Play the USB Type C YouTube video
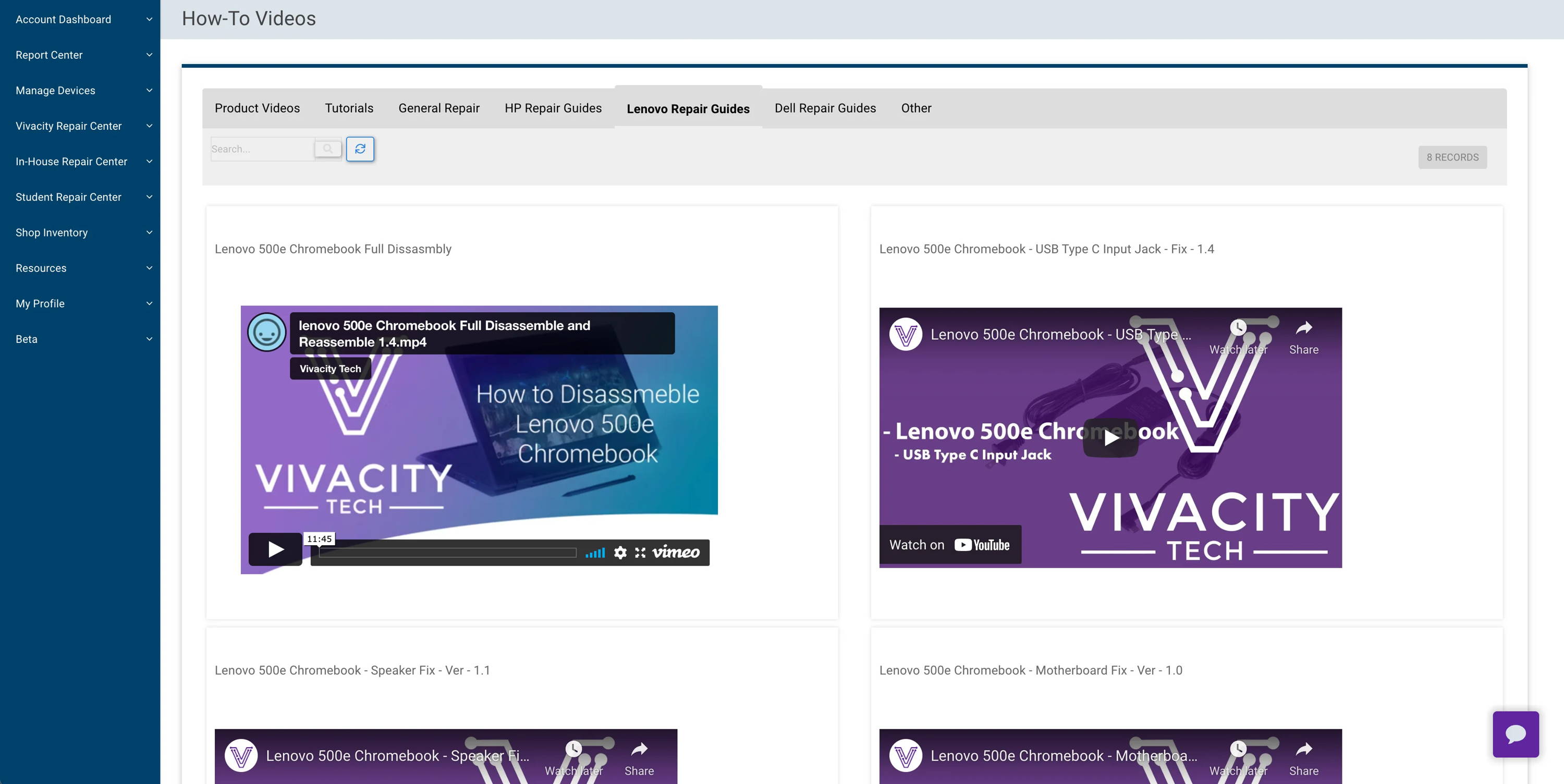The width and height of the screenshot is (1564, 784). 1110,437
